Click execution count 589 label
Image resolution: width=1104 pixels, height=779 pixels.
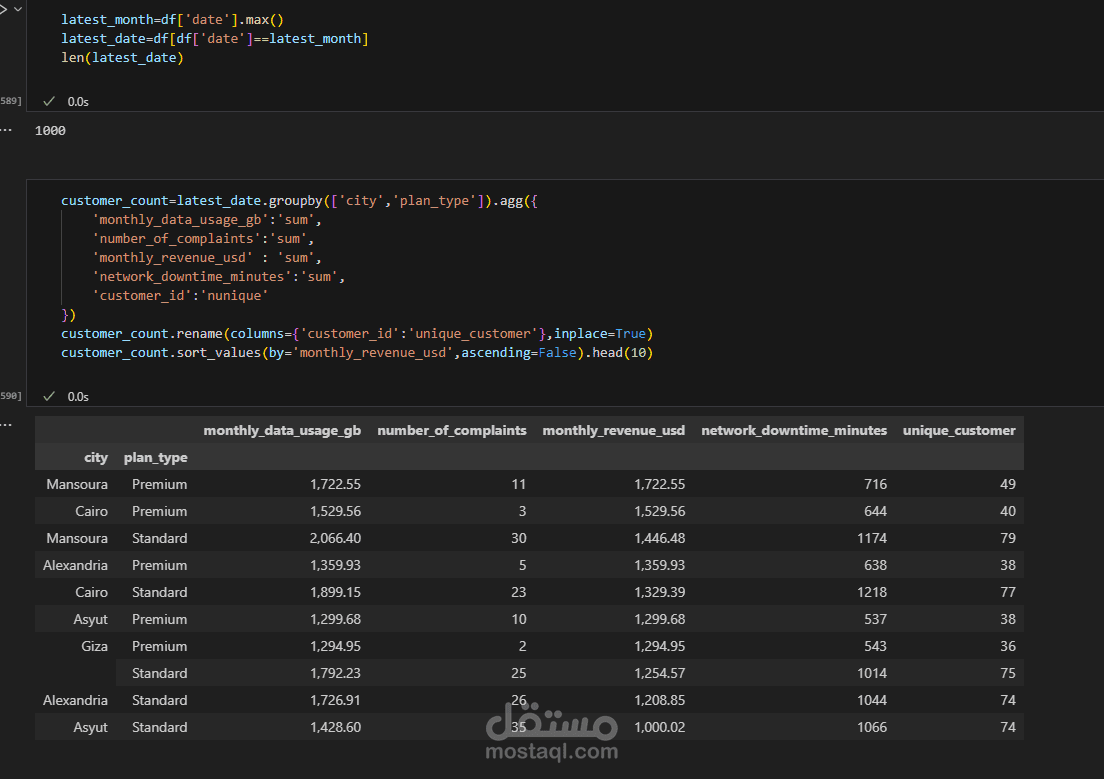pos(10,101)
